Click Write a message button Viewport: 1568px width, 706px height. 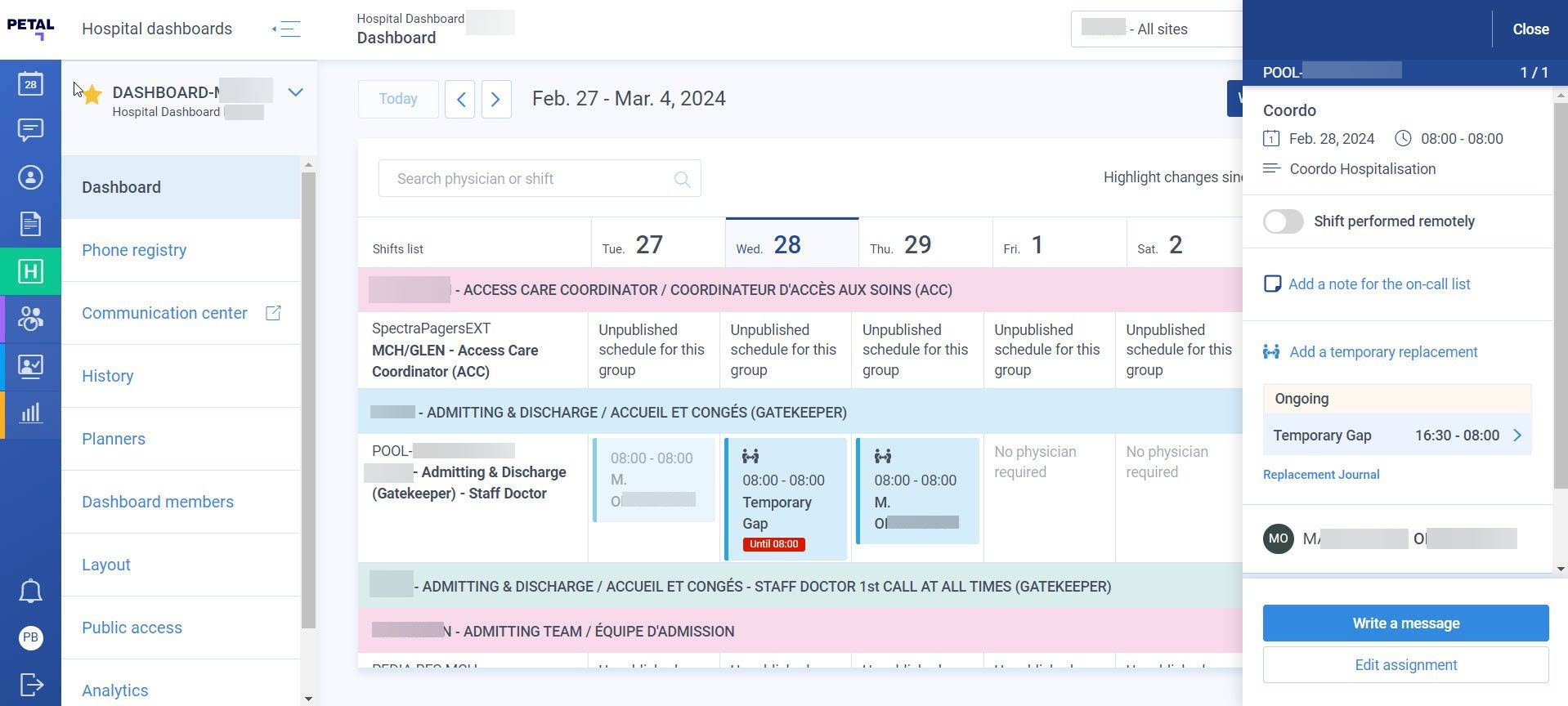pos(1405,623)
